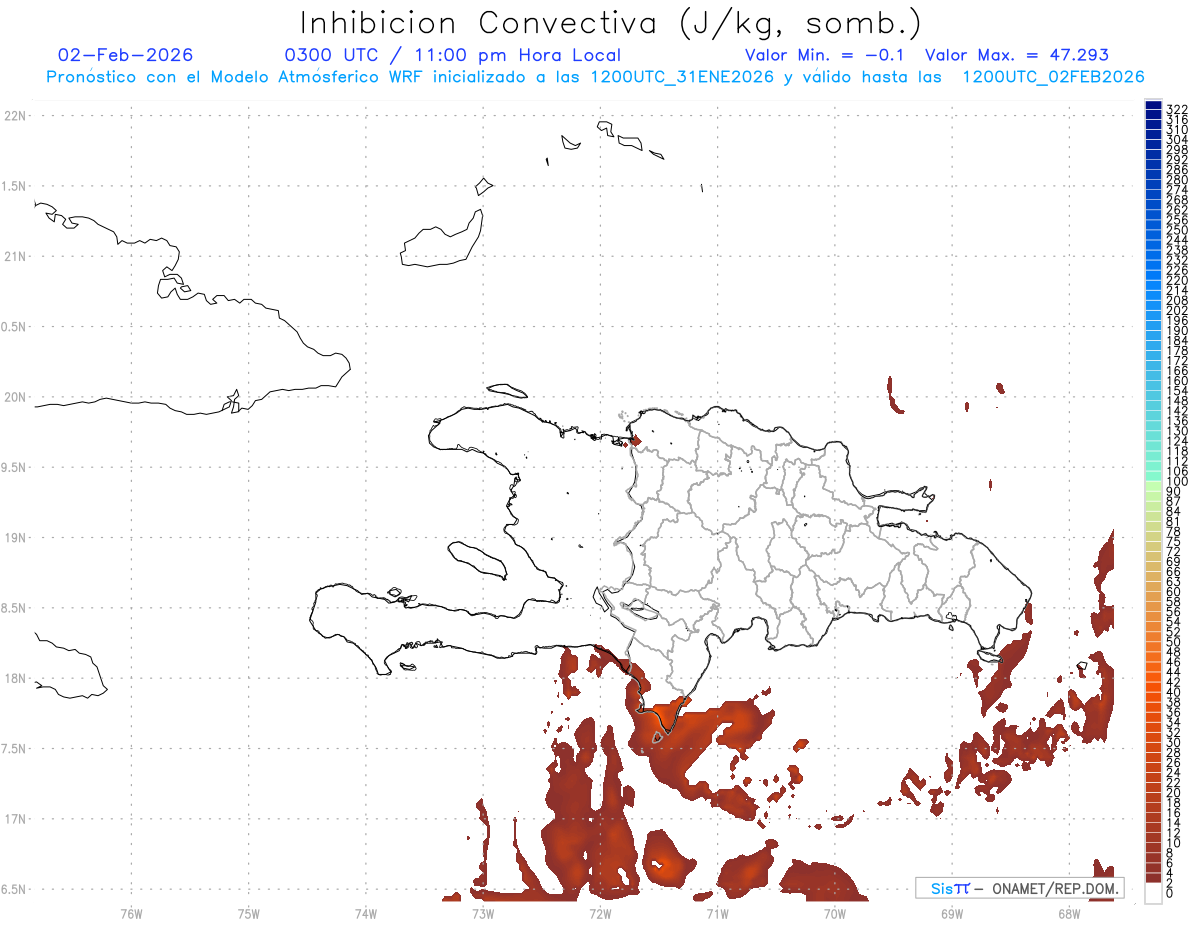Click the "1.5N" latitude label

point(14,186)
